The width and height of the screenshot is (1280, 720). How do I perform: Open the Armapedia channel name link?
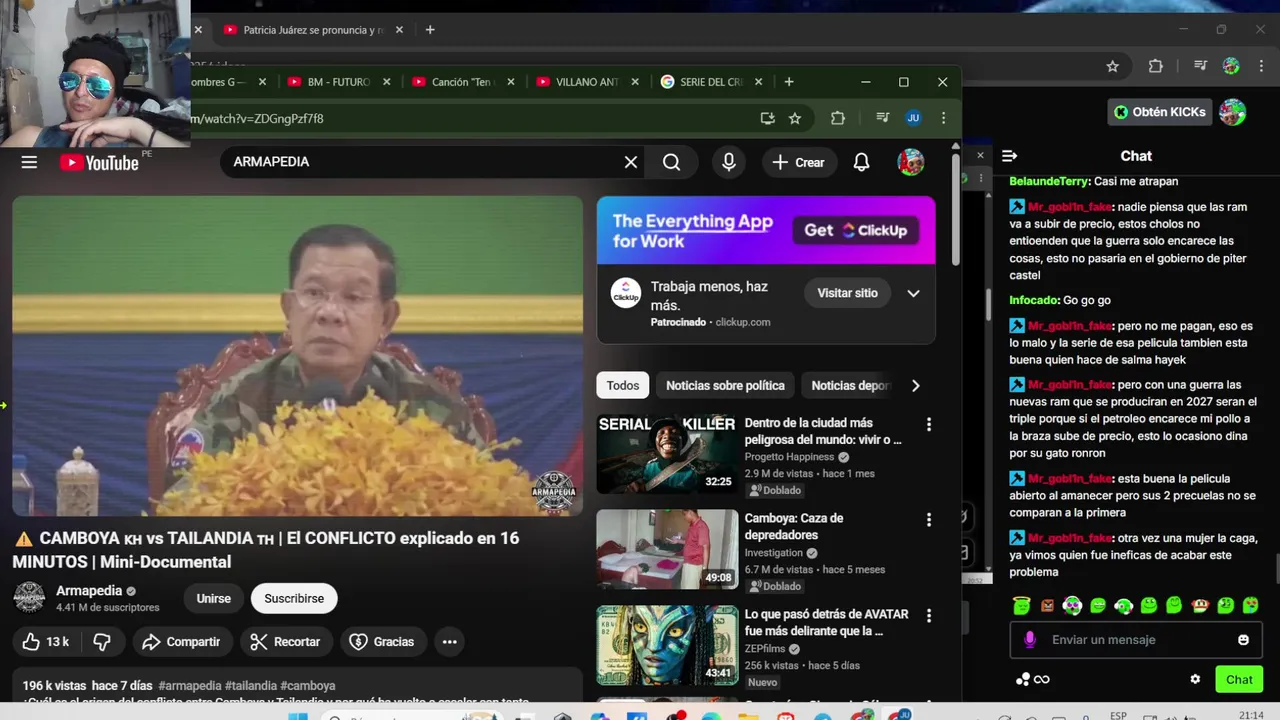point(89,591)
